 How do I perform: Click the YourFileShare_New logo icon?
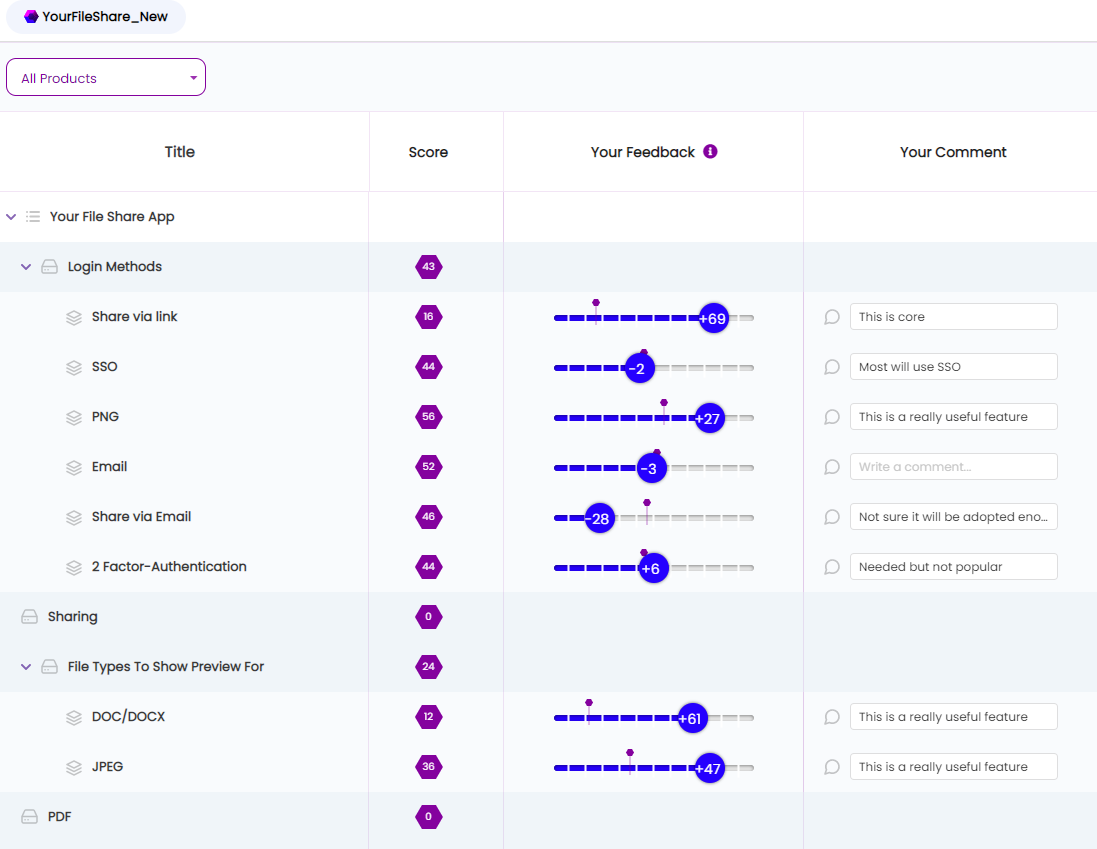pyautogui.click(x=31, y=17)
